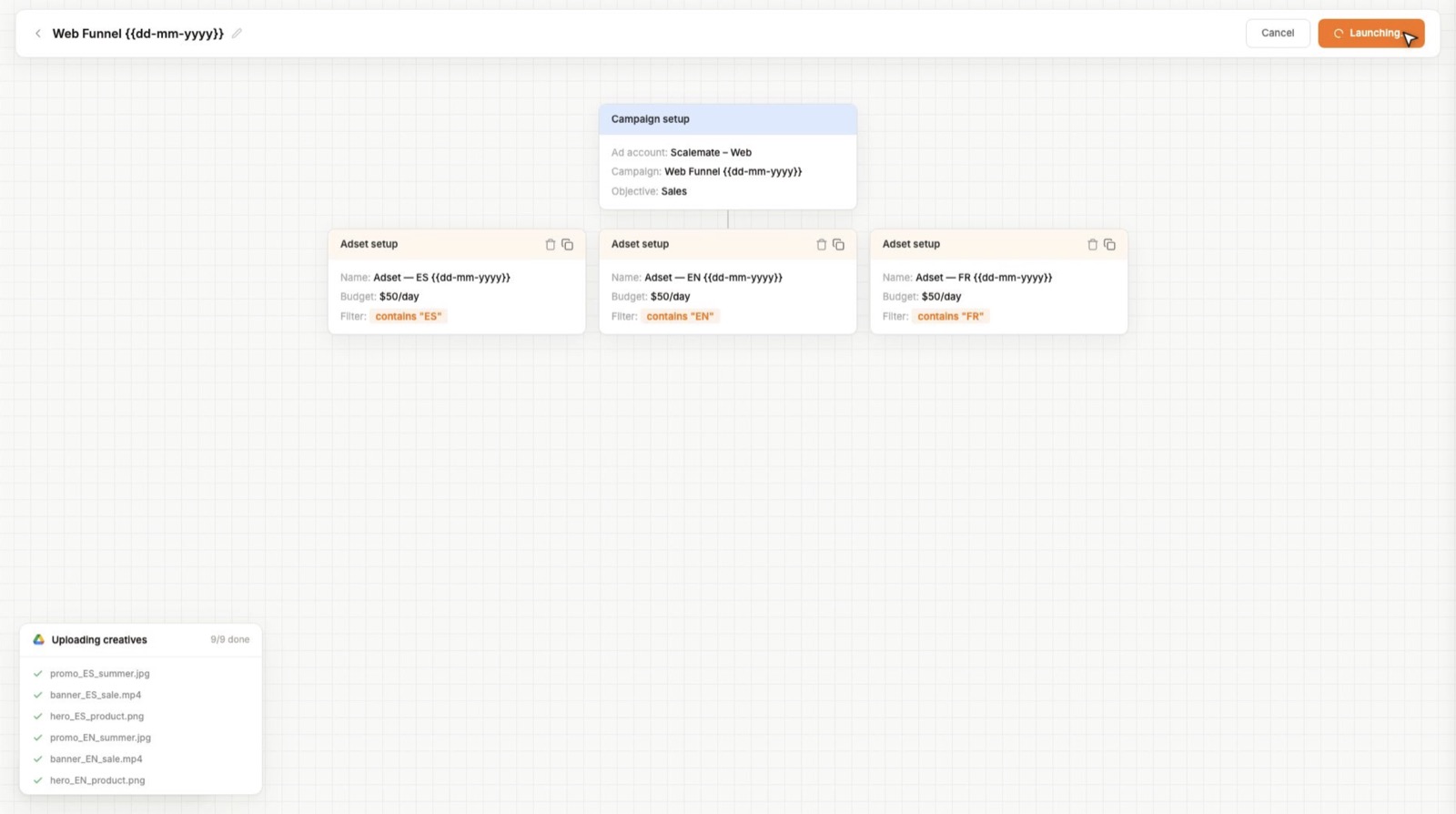
Task: Delete the EN adset with trash icon
Action: tap(821, 244)
